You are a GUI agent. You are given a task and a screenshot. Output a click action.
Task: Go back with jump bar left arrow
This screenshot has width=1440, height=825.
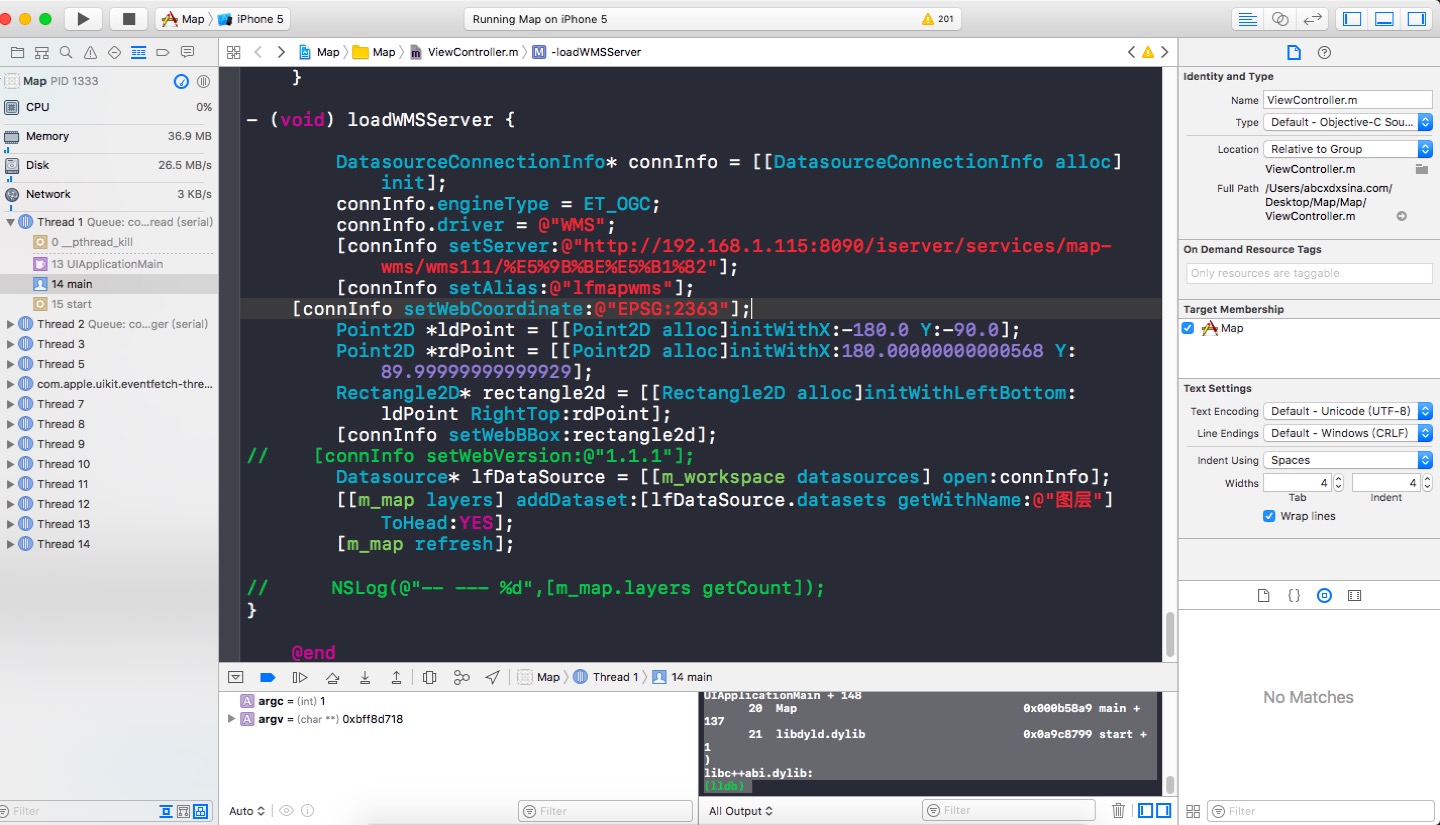[259, 52]
